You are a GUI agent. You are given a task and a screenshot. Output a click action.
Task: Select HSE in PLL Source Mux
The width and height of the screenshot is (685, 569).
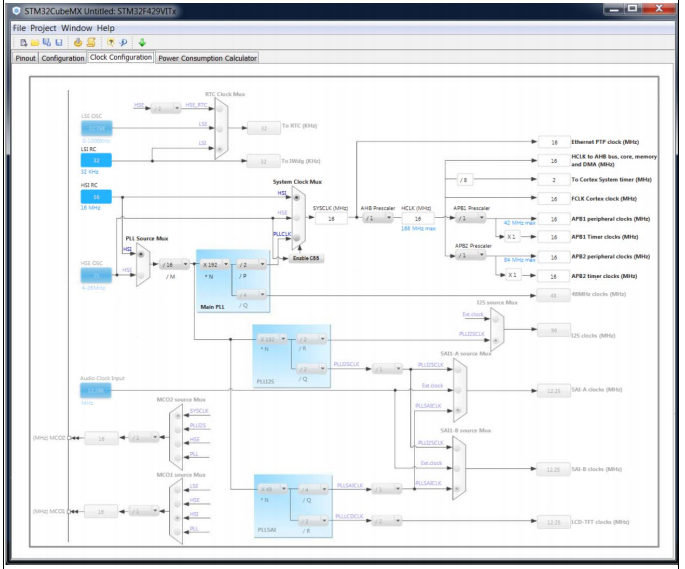click(141, 275)
